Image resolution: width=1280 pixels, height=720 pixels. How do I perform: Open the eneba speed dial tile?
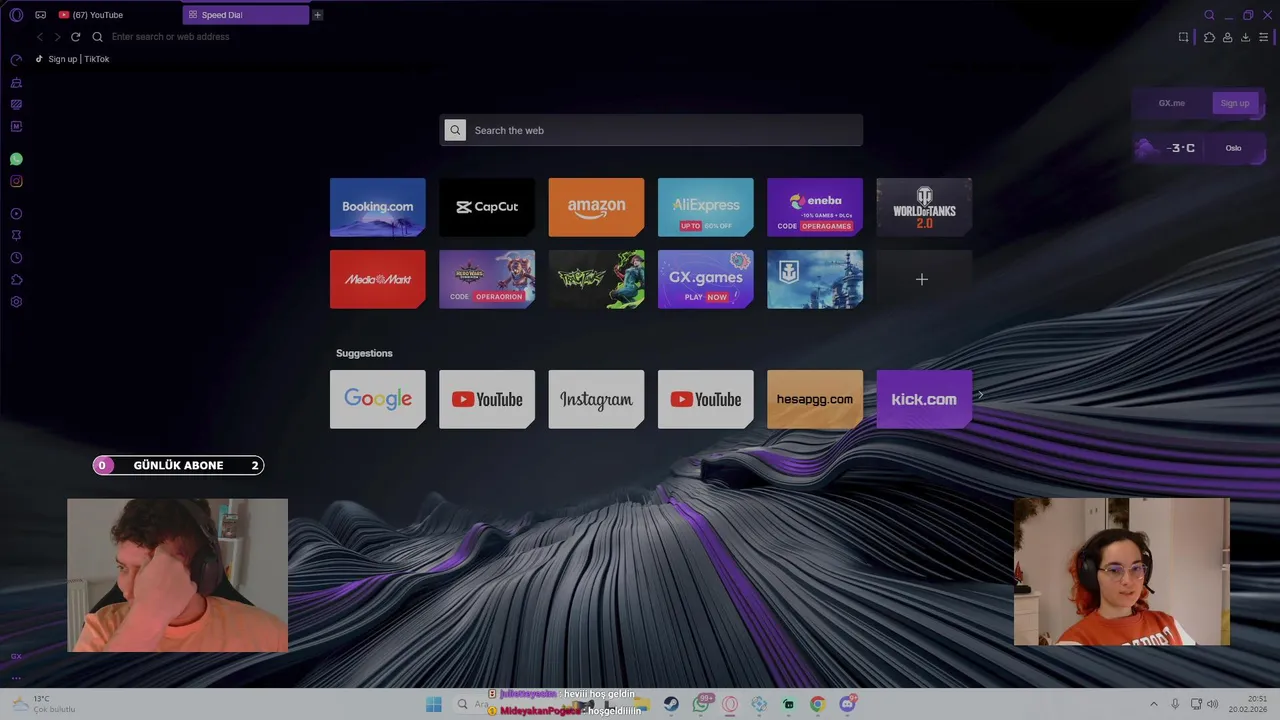click(815, 207)
